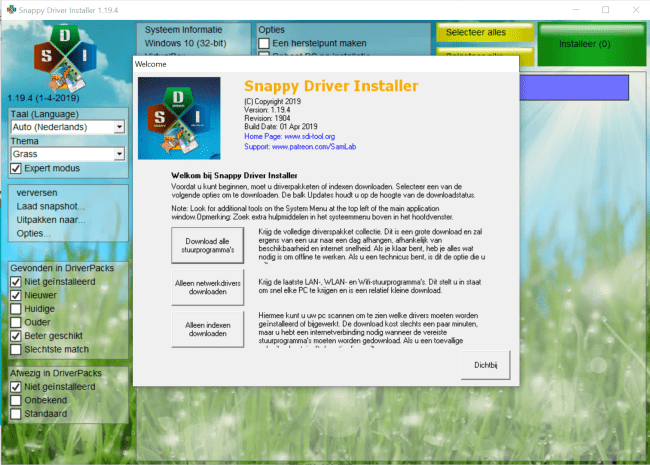Minimize the Snappy Driver Installer window
The height and width of the screenshot is (465, 650).
(575, 10)
